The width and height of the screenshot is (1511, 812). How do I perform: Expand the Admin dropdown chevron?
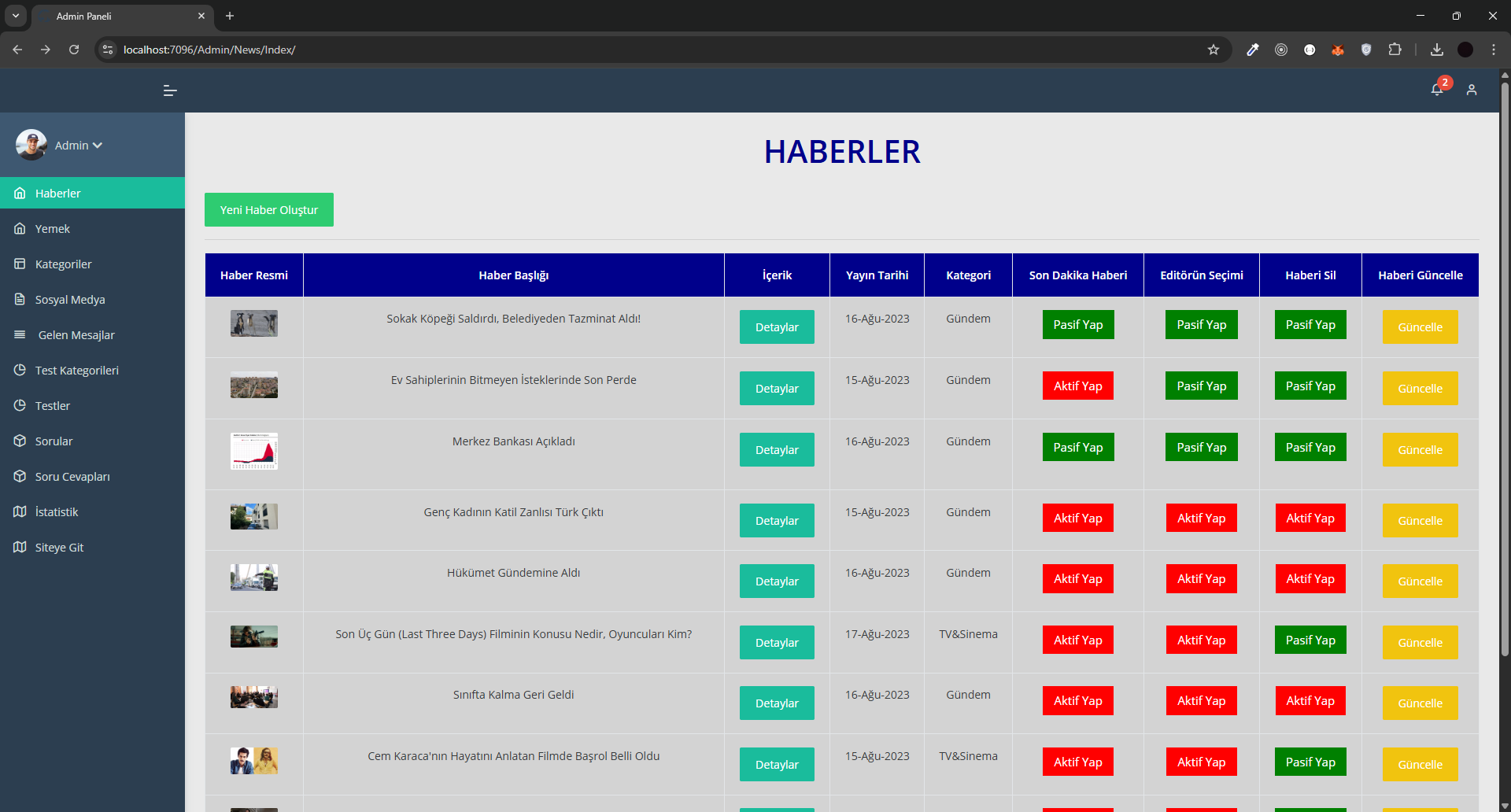click(x=98, y=146)
